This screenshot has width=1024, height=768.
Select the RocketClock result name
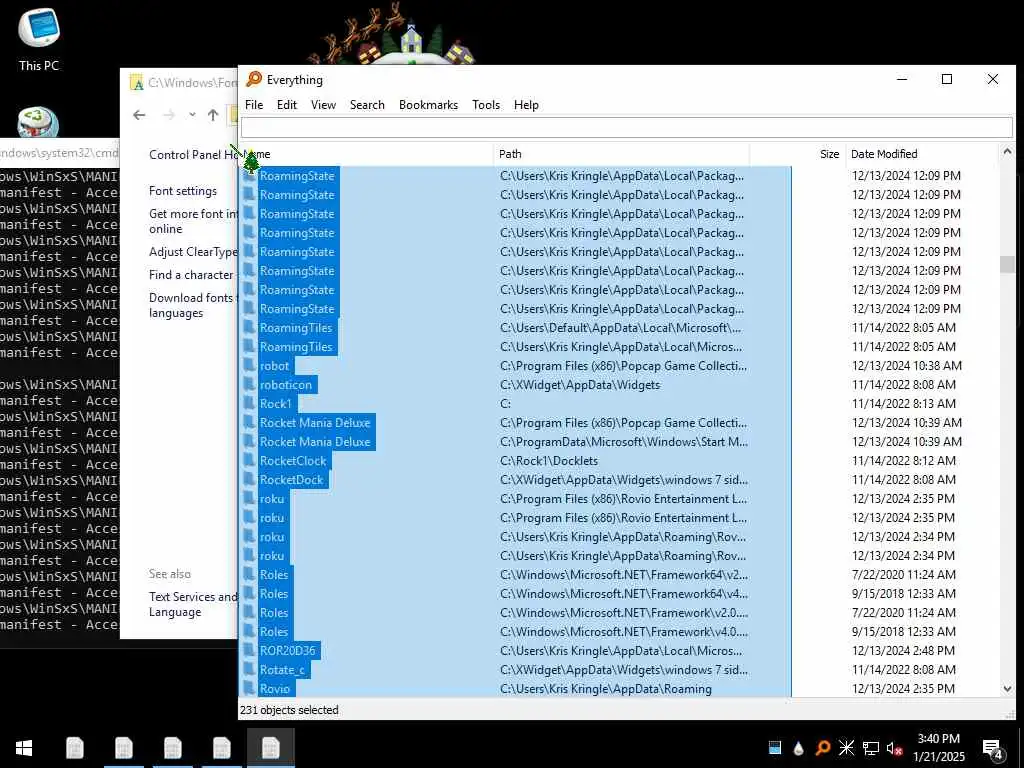tap(293, 460)
